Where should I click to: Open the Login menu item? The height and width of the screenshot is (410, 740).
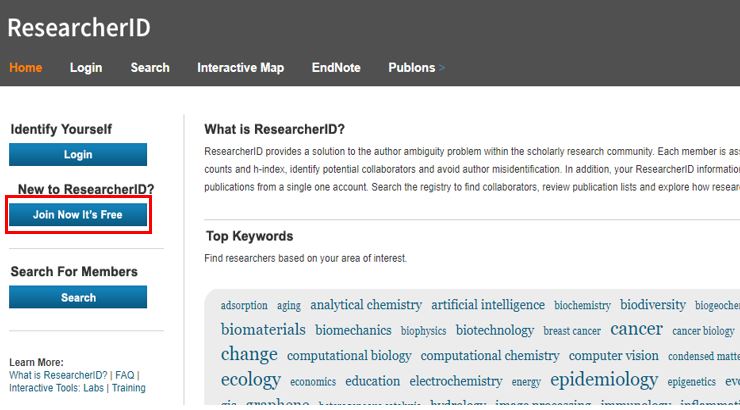pyautogui.click(x=86, y=68)
